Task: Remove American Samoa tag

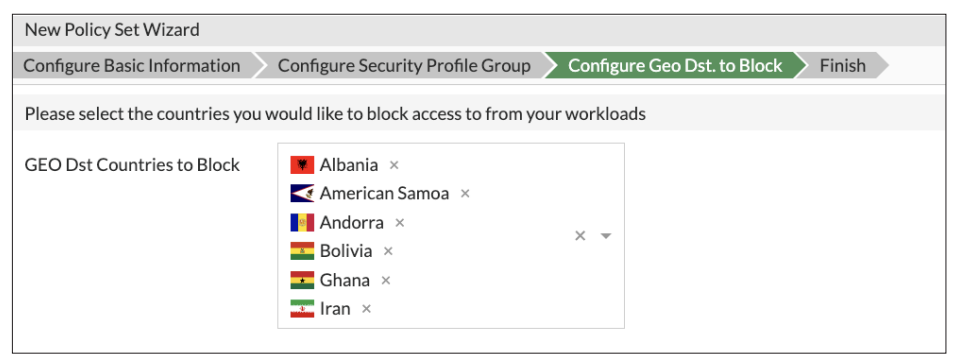Action: tap(465, 194)
